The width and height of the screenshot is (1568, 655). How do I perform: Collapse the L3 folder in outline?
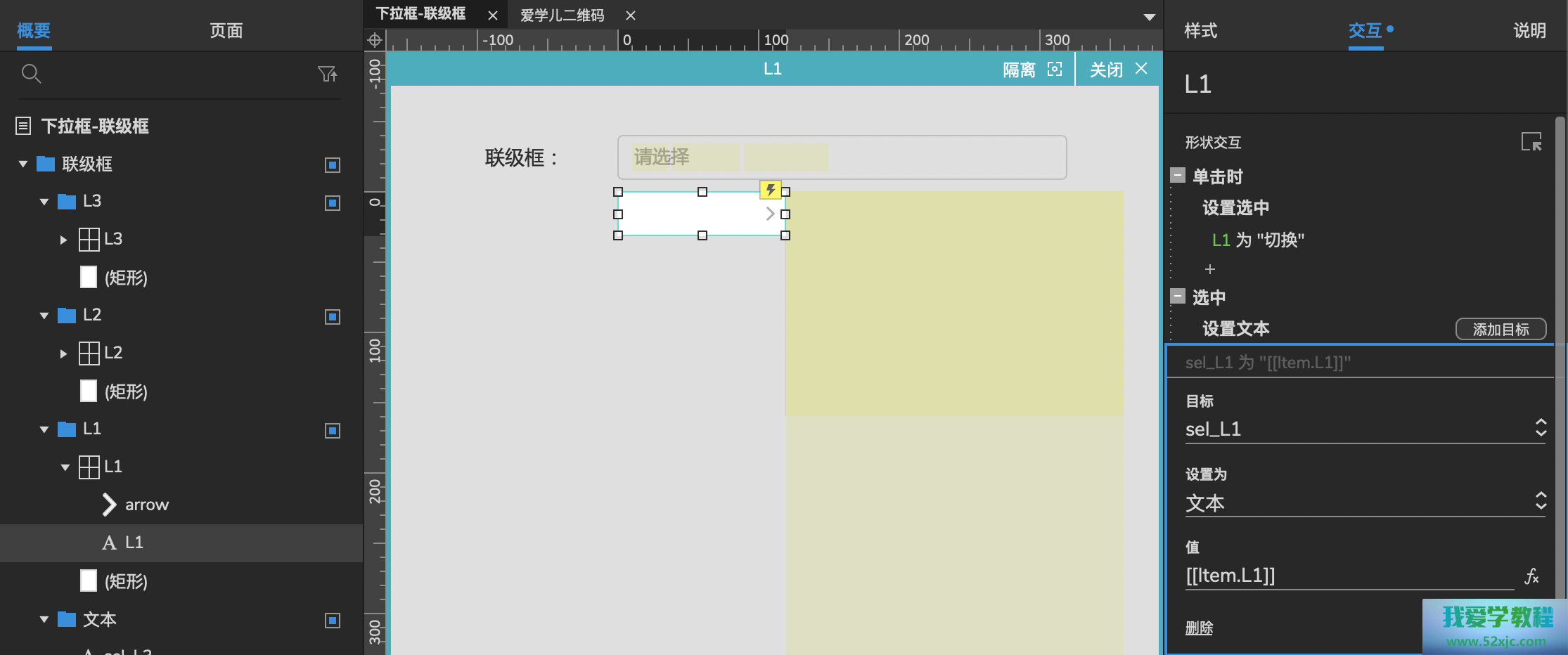pyautogui.click(x=44, y=202)
